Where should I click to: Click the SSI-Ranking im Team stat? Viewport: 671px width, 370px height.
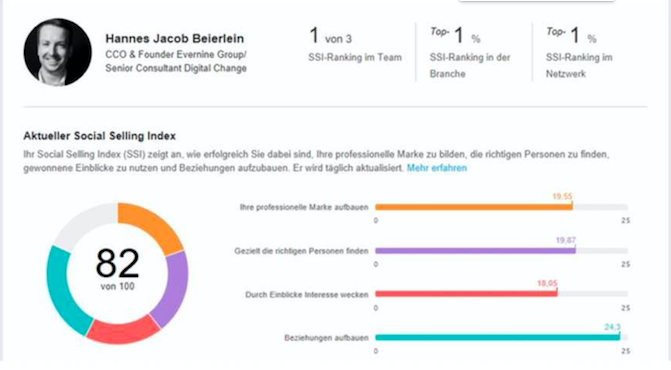click(x=355, y=44)
